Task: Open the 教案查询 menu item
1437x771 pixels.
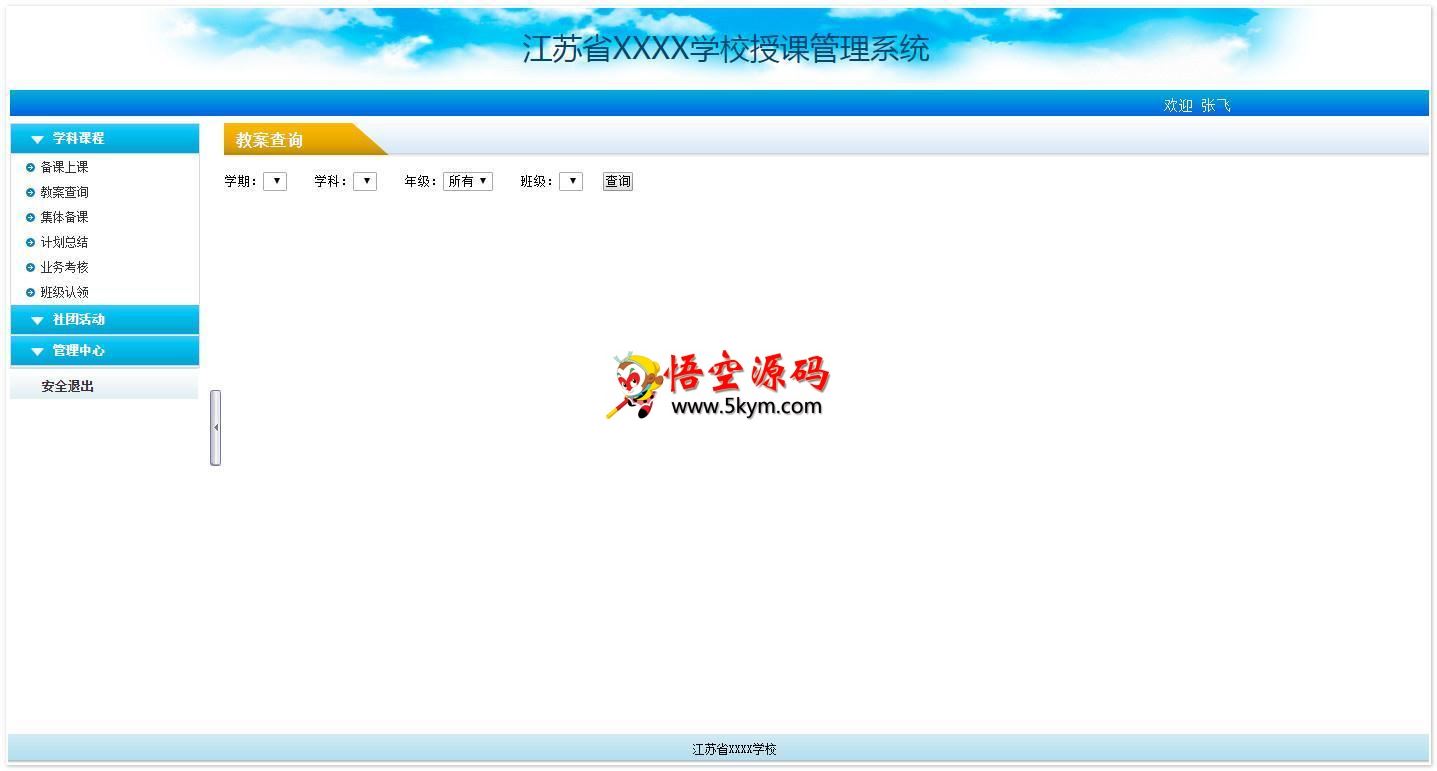Action: point(64,192)
